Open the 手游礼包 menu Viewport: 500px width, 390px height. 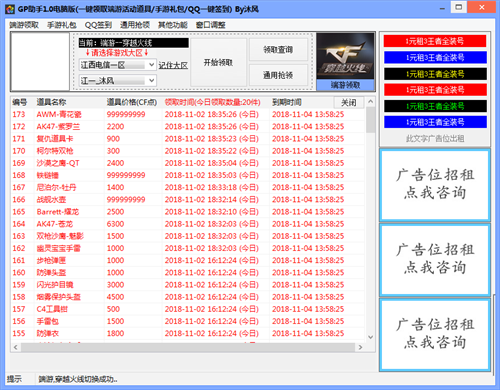62,25
